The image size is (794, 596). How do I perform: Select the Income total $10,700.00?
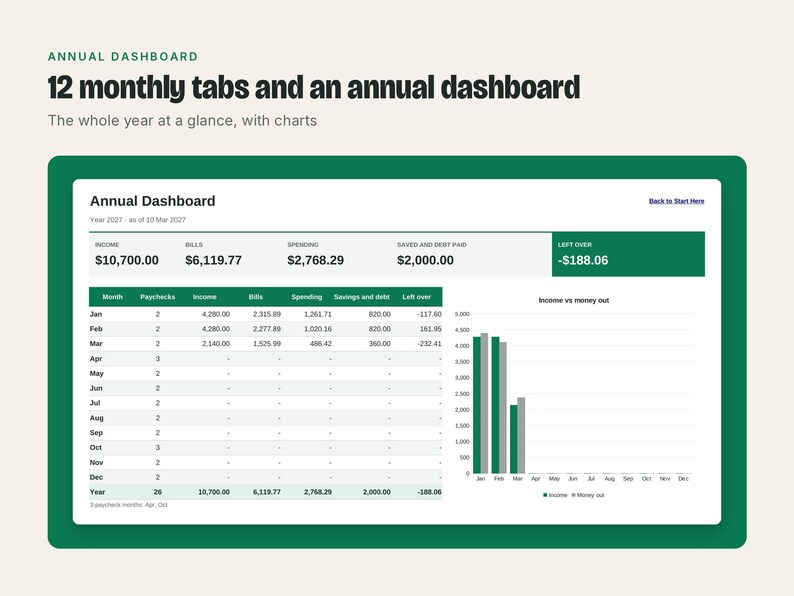127,260
